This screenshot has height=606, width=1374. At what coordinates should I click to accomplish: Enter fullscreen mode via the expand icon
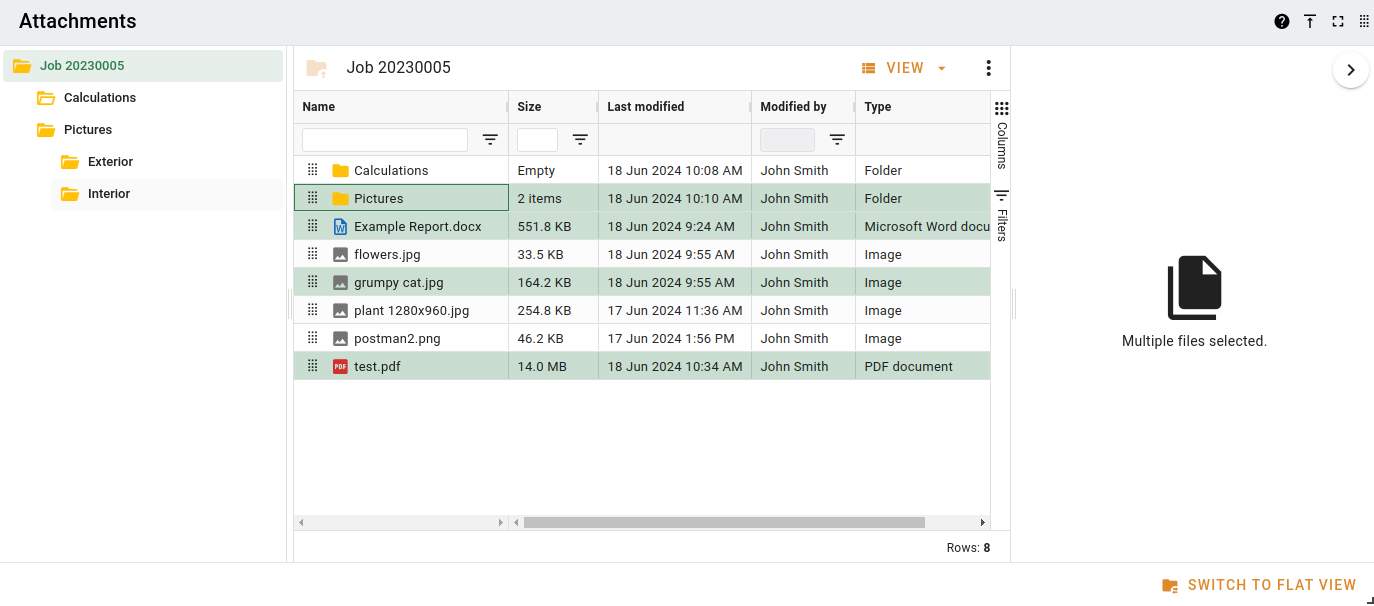pyautogui.click(x=1338, y=20)
